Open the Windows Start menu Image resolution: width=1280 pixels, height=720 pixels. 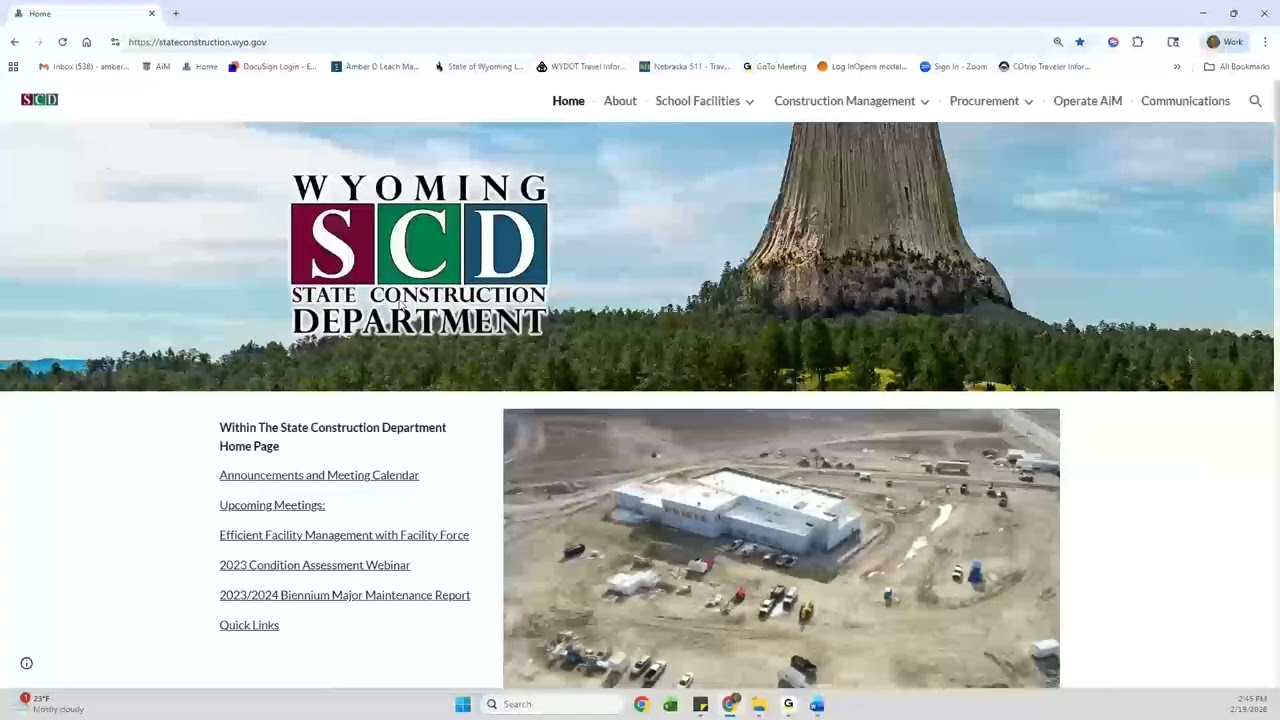pyautogui.click(x=463, y=704)
